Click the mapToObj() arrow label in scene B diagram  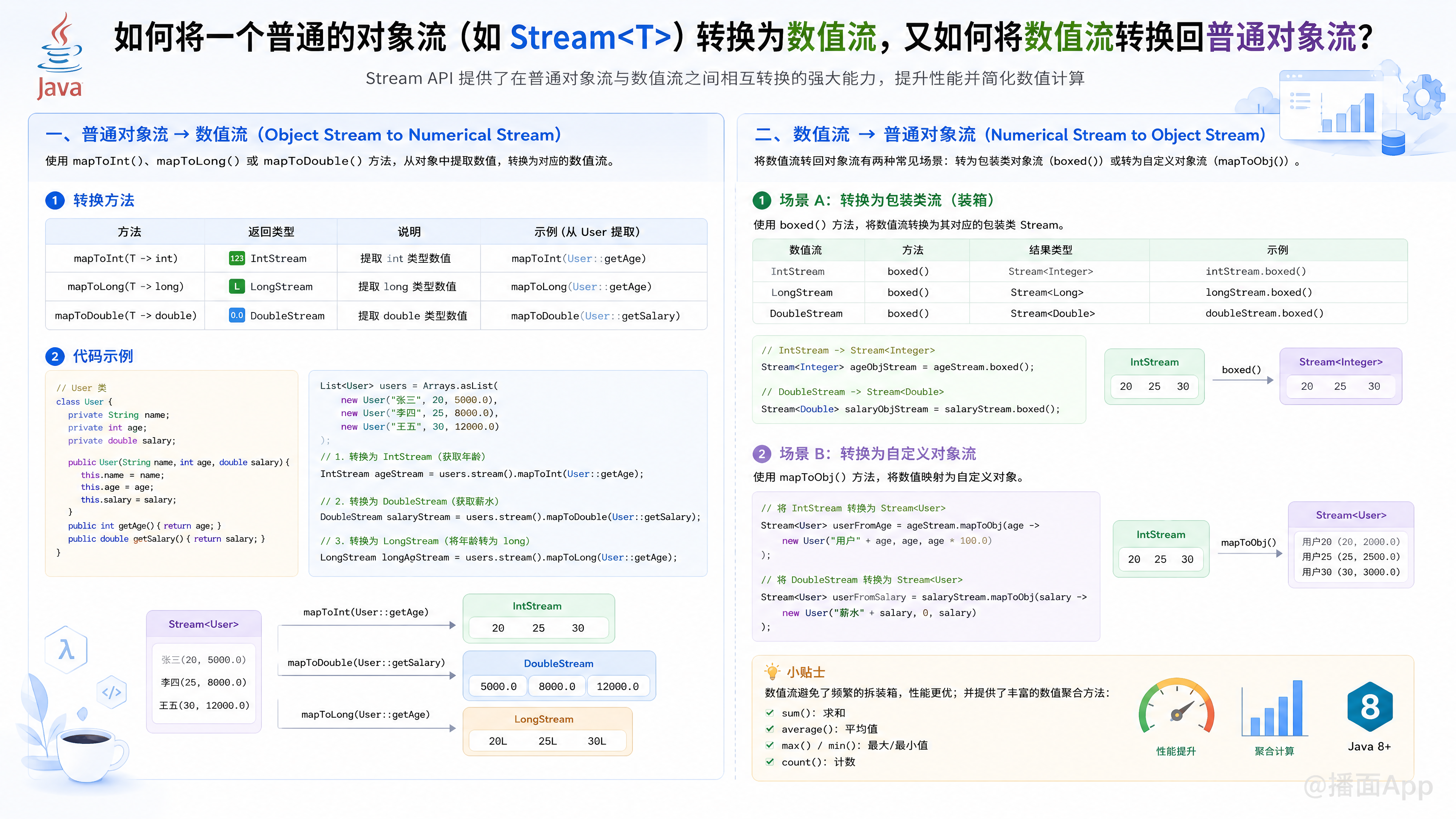click(x=1248, y=543)
